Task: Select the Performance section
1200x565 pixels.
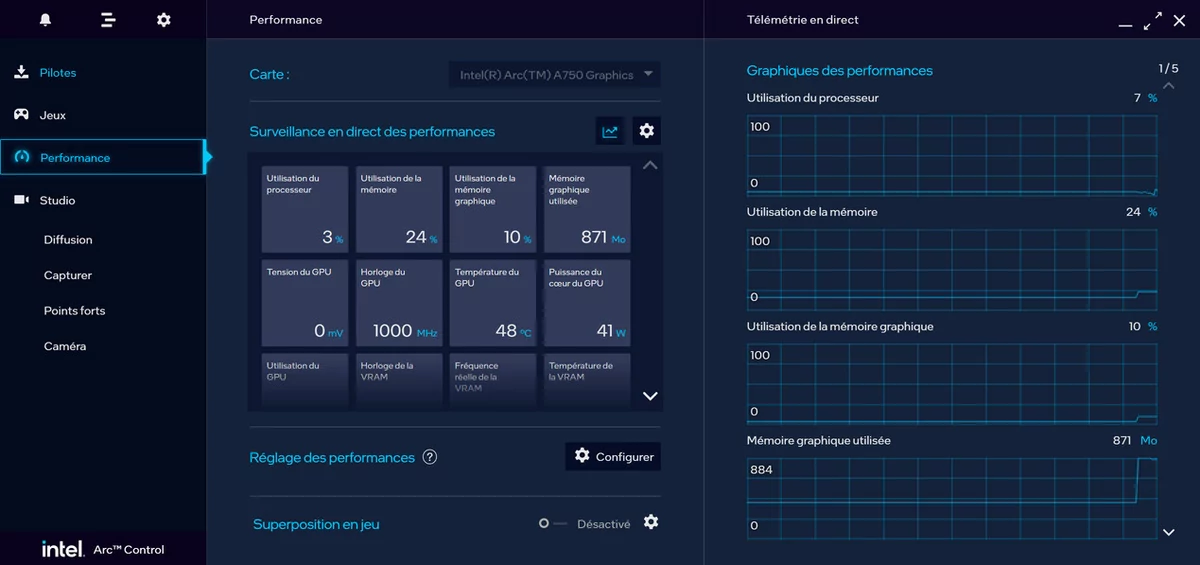Action: click(x=103, y=157)
